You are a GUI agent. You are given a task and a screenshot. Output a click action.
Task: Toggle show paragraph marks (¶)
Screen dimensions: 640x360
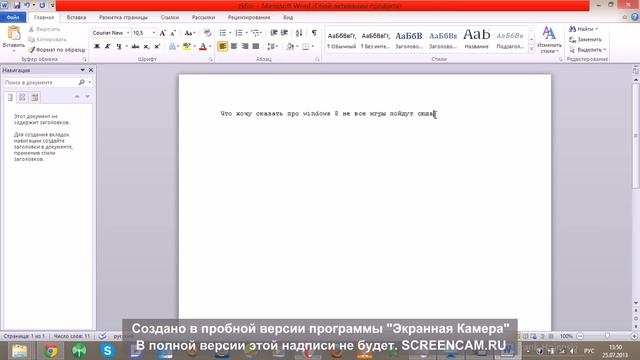coord(314,33)
